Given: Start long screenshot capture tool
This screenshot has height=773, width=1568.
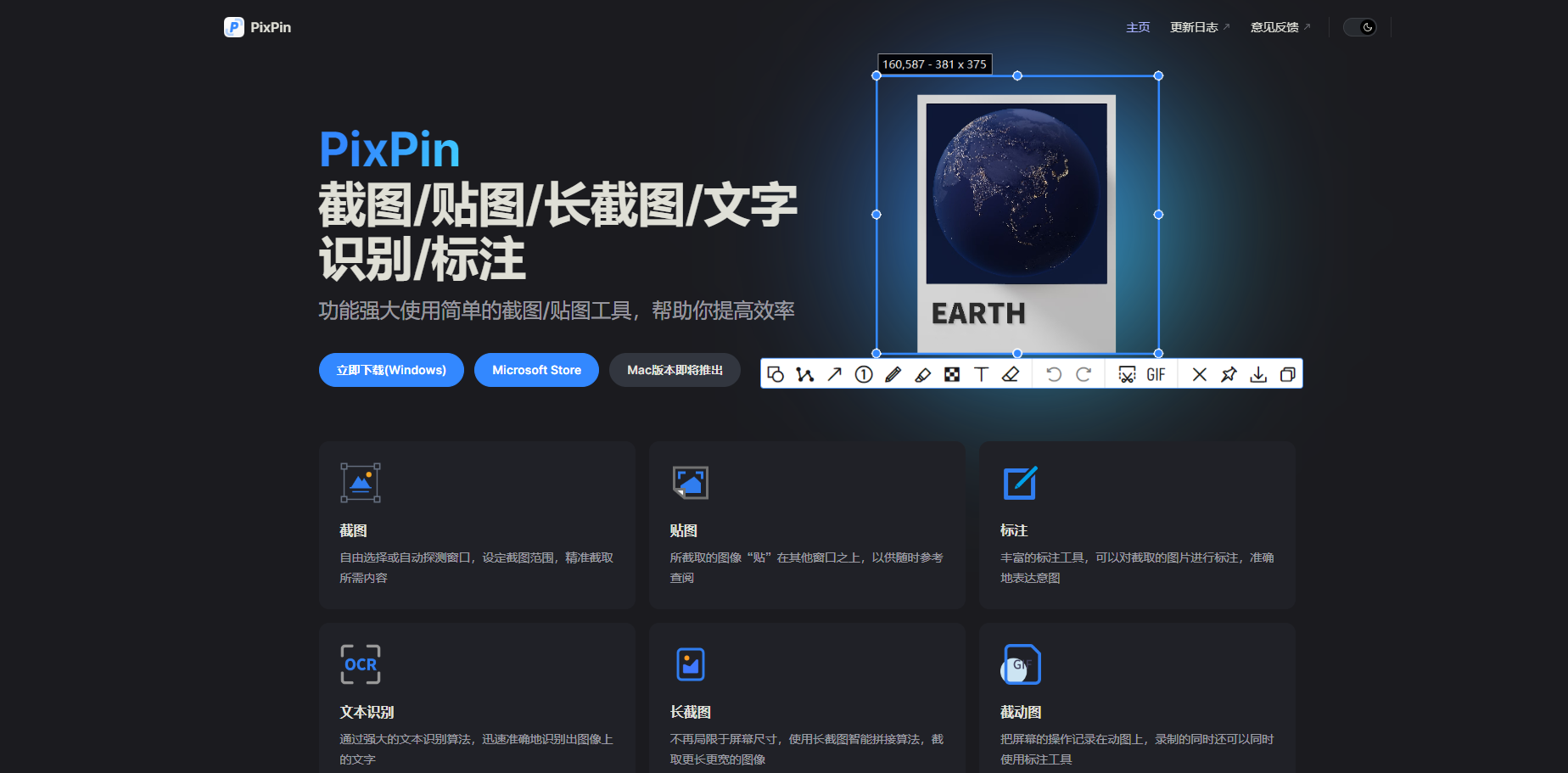Looking at the screenshot, I should point(1127,374).
